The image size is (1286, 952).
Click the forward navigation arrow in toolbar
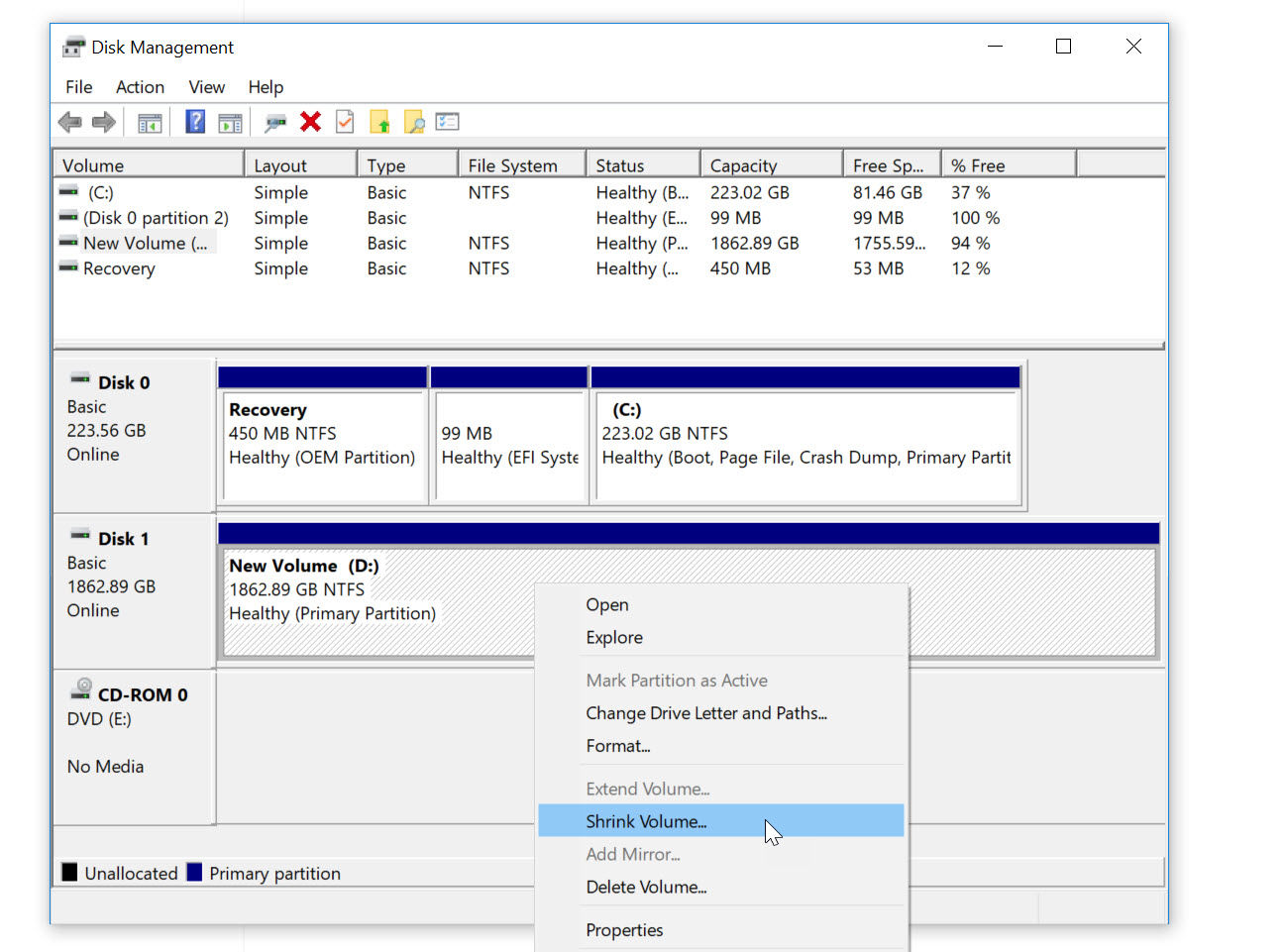(104, 121)
